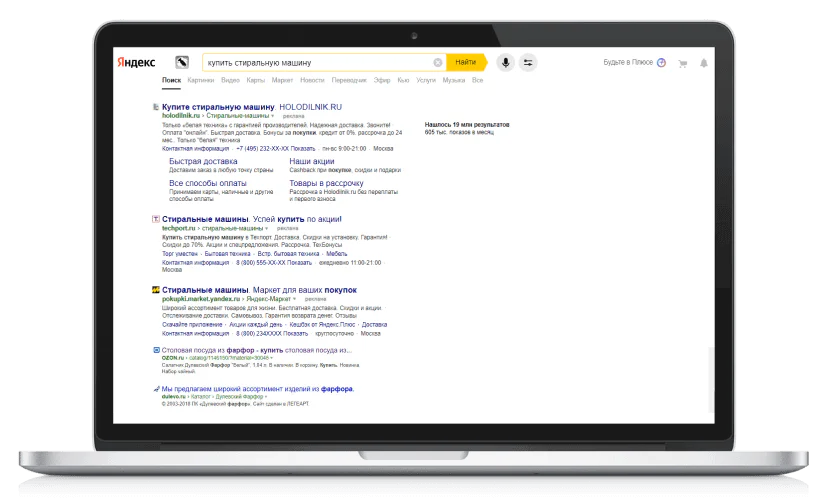The height and width of the screenshot is (504, 828).
Task: Open the 'Доставка' quick link under Yandex Market
Action: click(x=374, y=325)
